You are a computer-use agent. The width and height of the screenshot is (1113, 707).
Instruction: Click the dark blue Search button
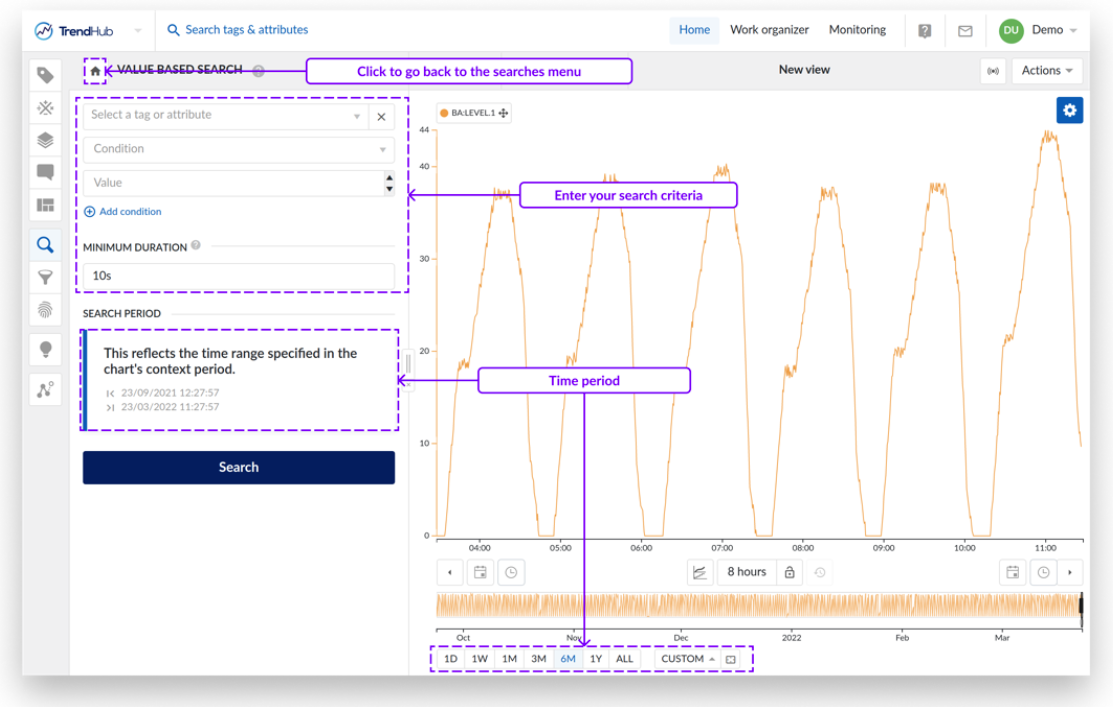(238, 467)
